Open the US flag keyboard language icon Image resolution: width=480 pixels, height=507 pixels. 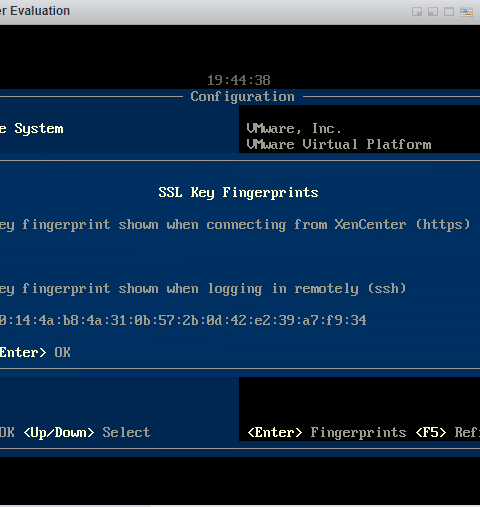(x=466, y=12)
